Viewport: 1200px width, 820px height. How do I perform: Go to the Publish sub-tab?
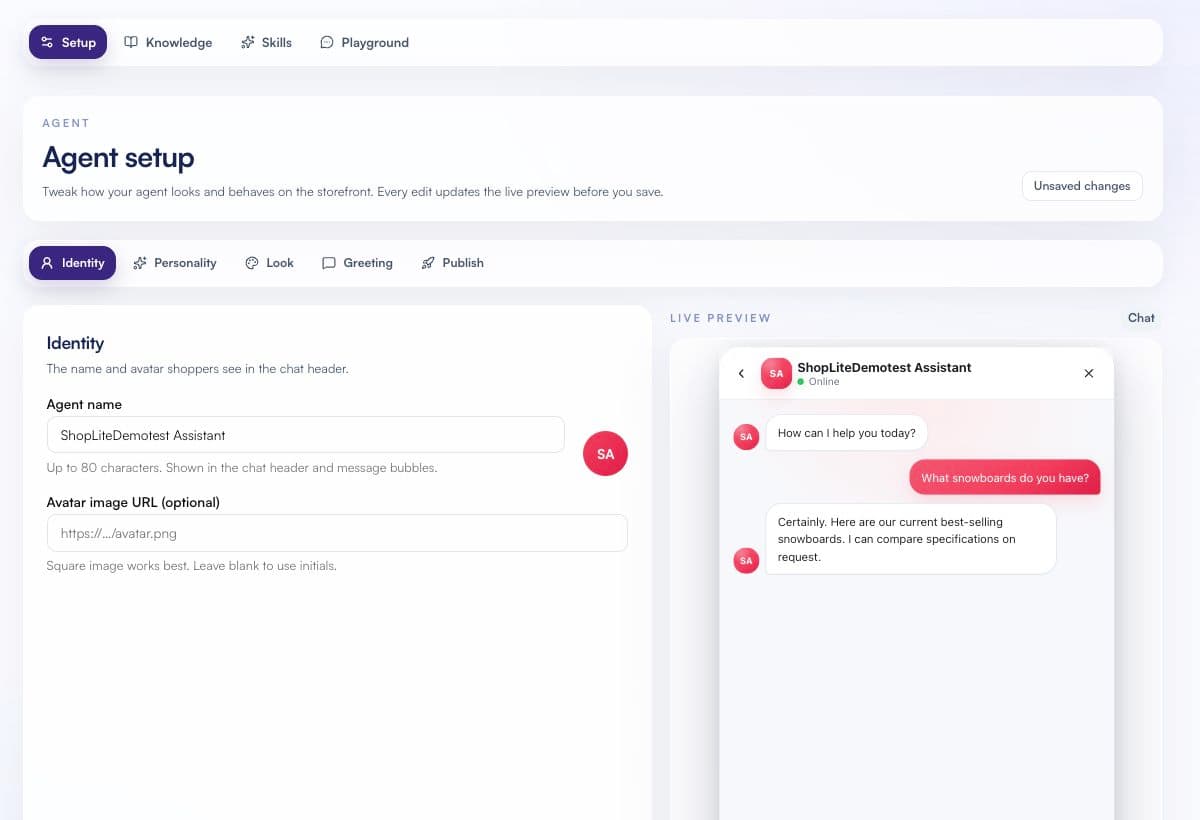pos(452,263)
